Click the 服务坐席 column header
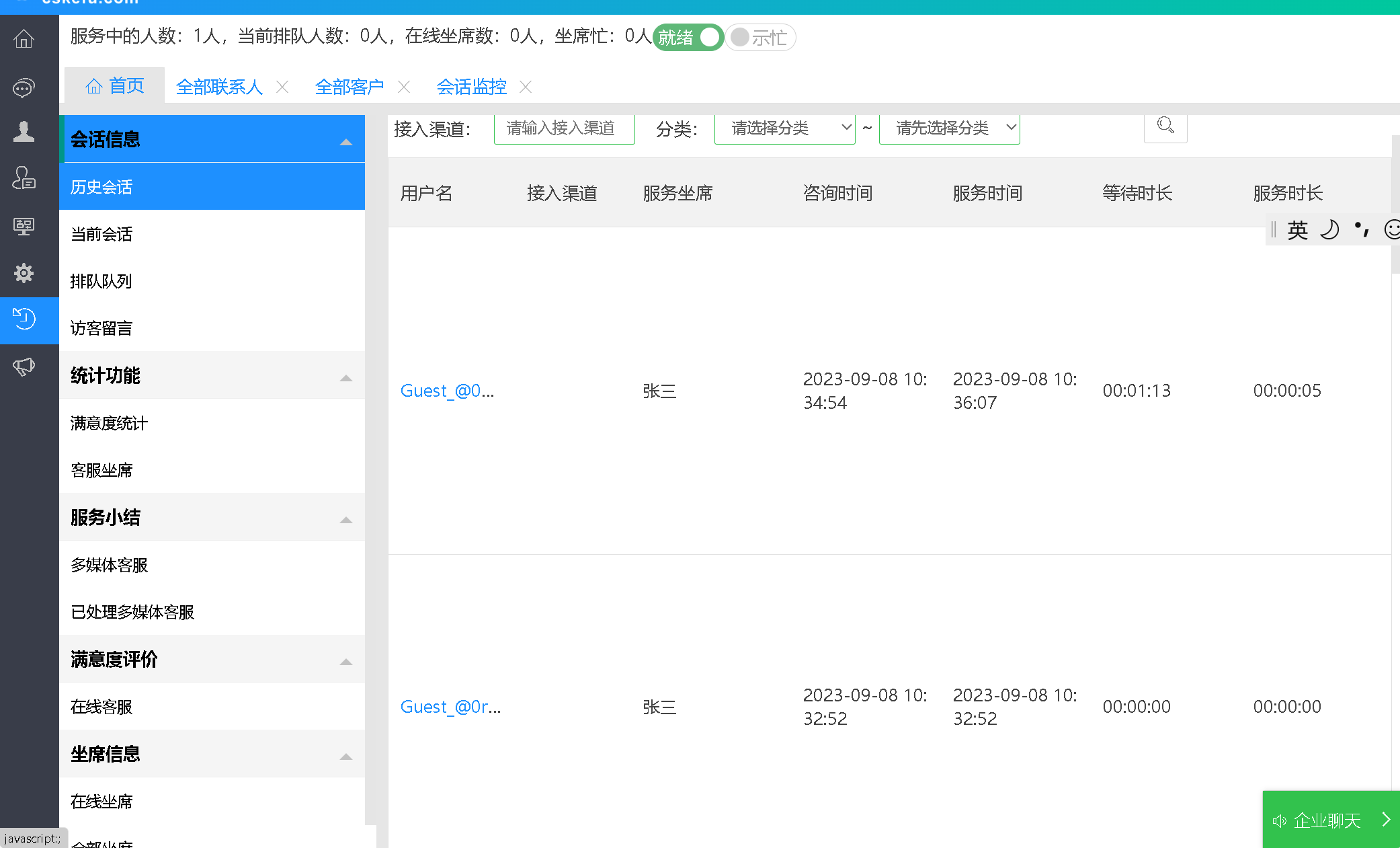The width and height of the screenshot is (1400, 848). 677,193
